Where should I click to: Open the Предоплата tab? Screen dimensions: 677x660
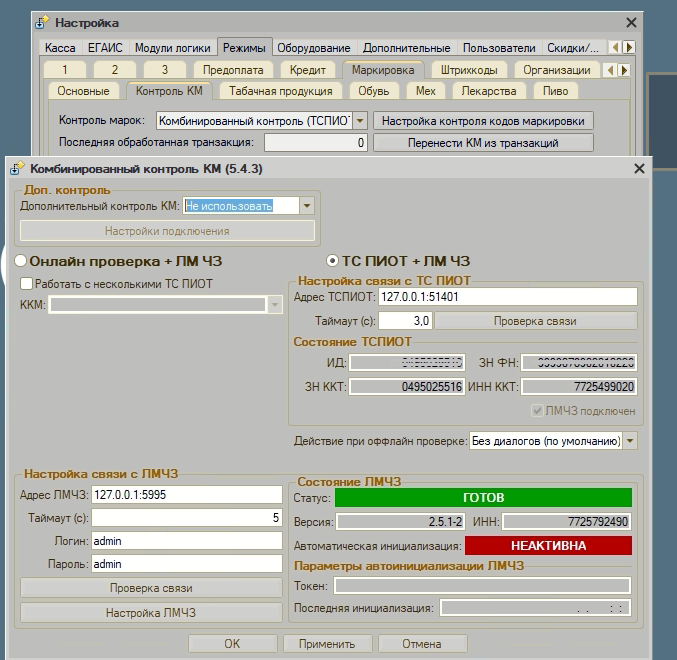pyautogui.click(x=233, y=70)
